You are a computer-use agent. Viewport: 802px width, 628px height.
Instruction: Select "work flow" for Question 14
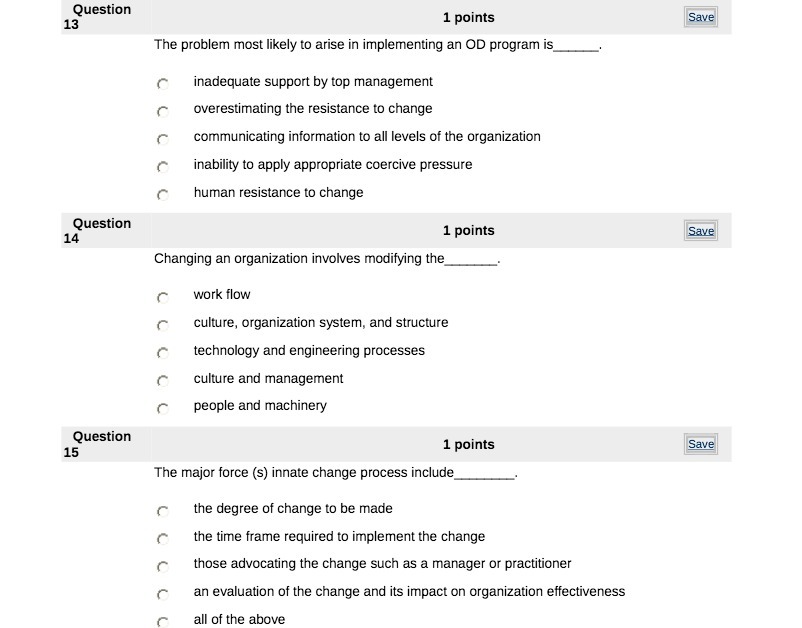[x=163, y=297]
